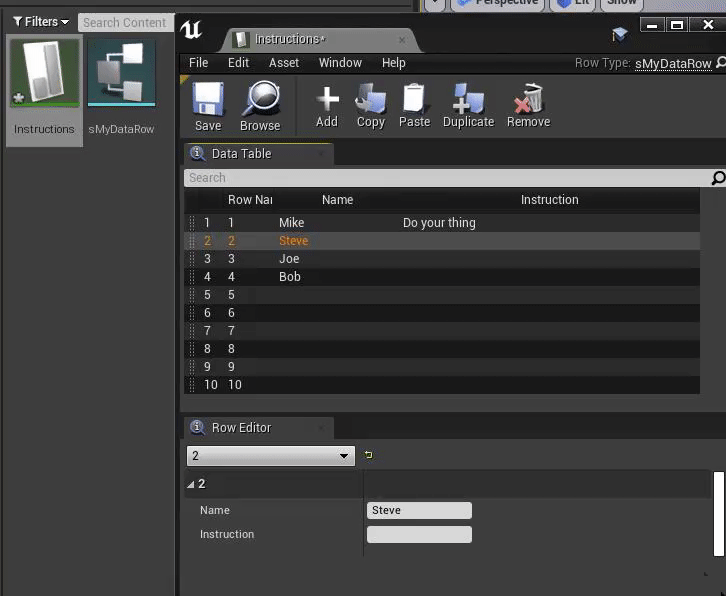Image resolution: width=726 pixels, height=596 pixels.
Task: Select row 6 in the data table
Action: coord(442,313)
